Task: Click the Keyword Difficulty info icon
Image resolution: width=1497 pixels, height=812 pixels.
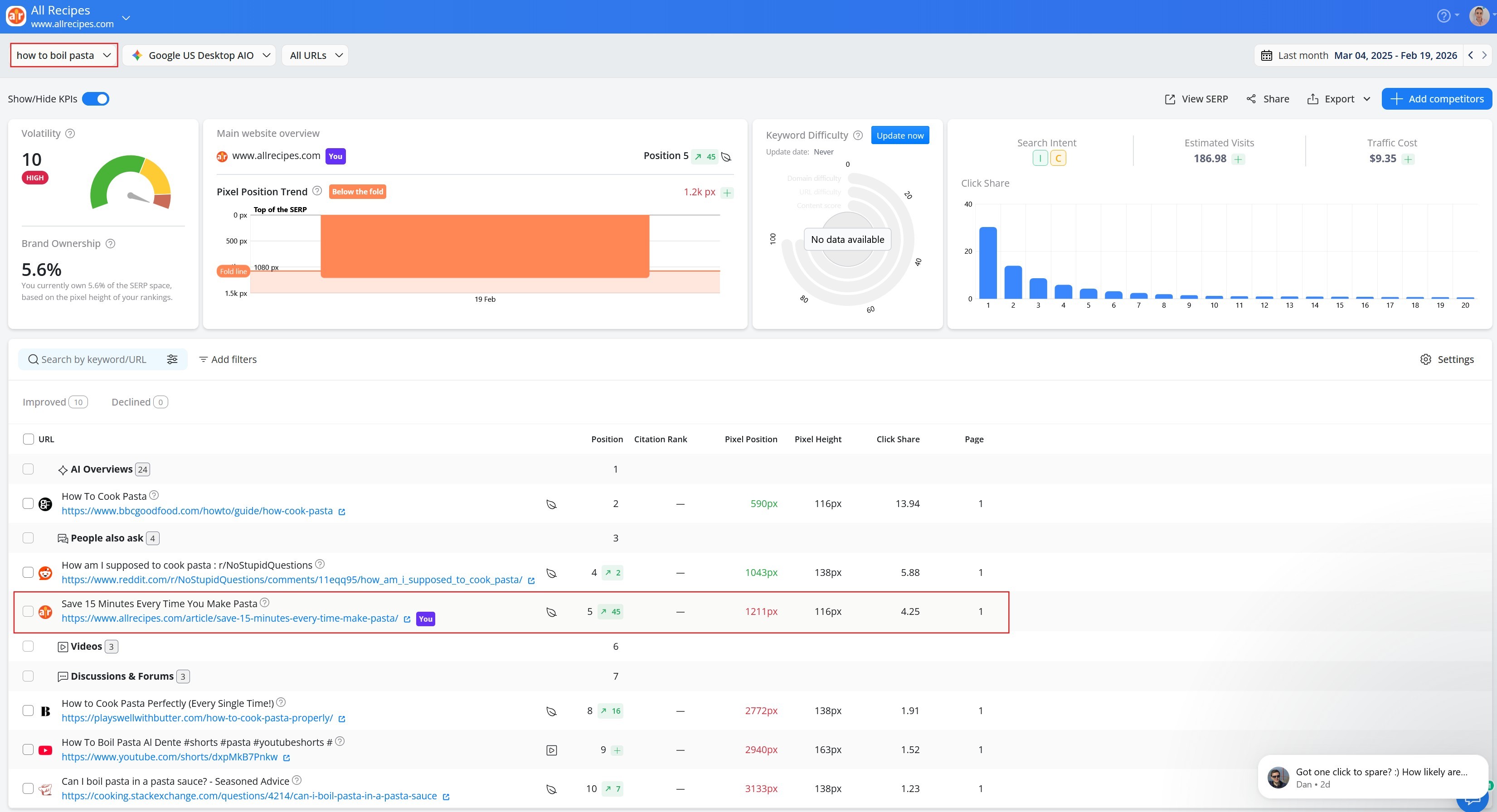Action: (x=858, y=135)
